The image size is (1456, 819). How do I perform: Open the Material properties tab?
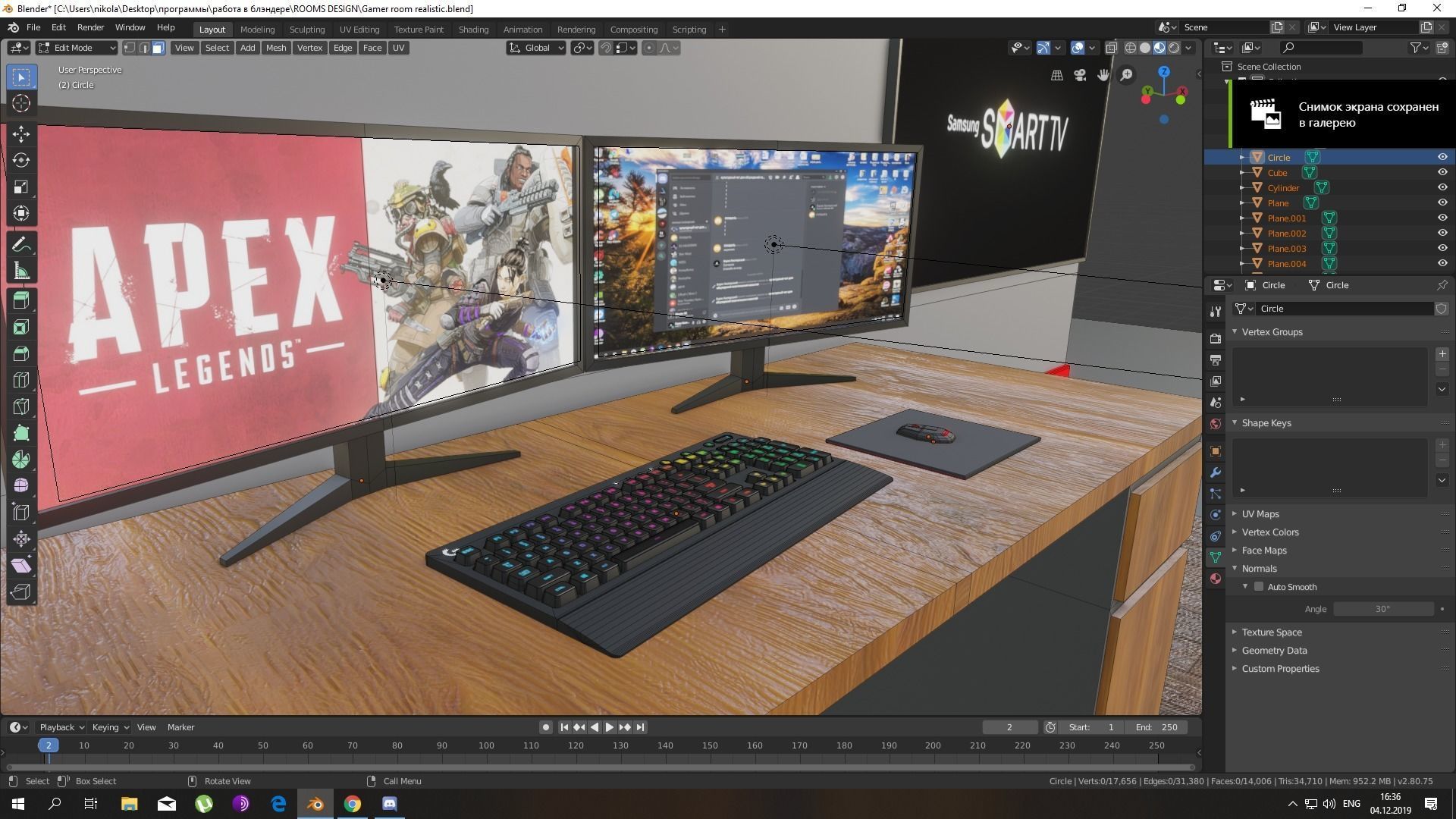pos(1216,579)
